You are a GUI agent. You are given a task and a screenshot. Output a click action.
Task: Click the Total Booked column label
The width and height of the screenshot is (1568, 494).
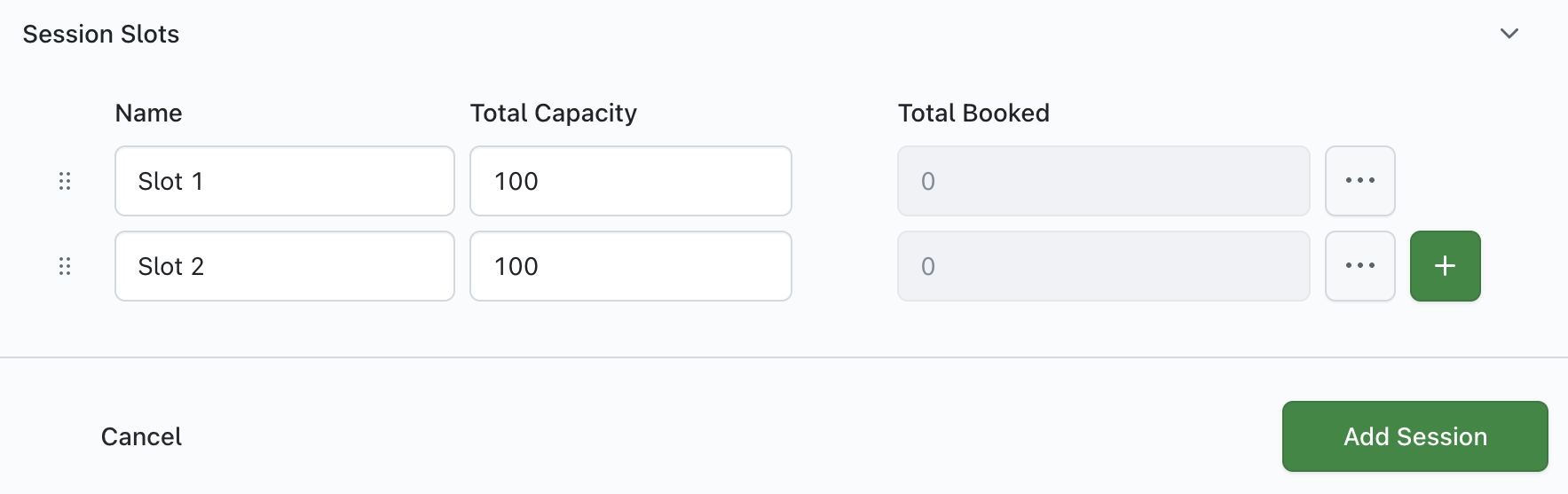[973, 113]
